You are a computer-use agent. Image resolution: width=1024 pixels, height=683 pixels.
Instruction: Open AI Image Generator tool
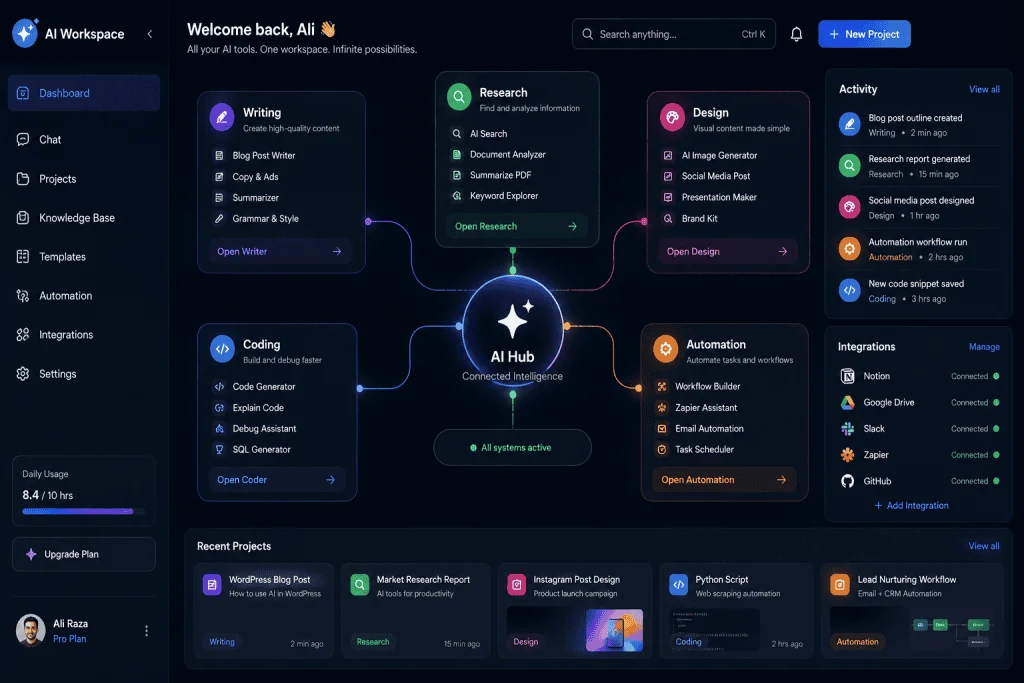(711, 155)
